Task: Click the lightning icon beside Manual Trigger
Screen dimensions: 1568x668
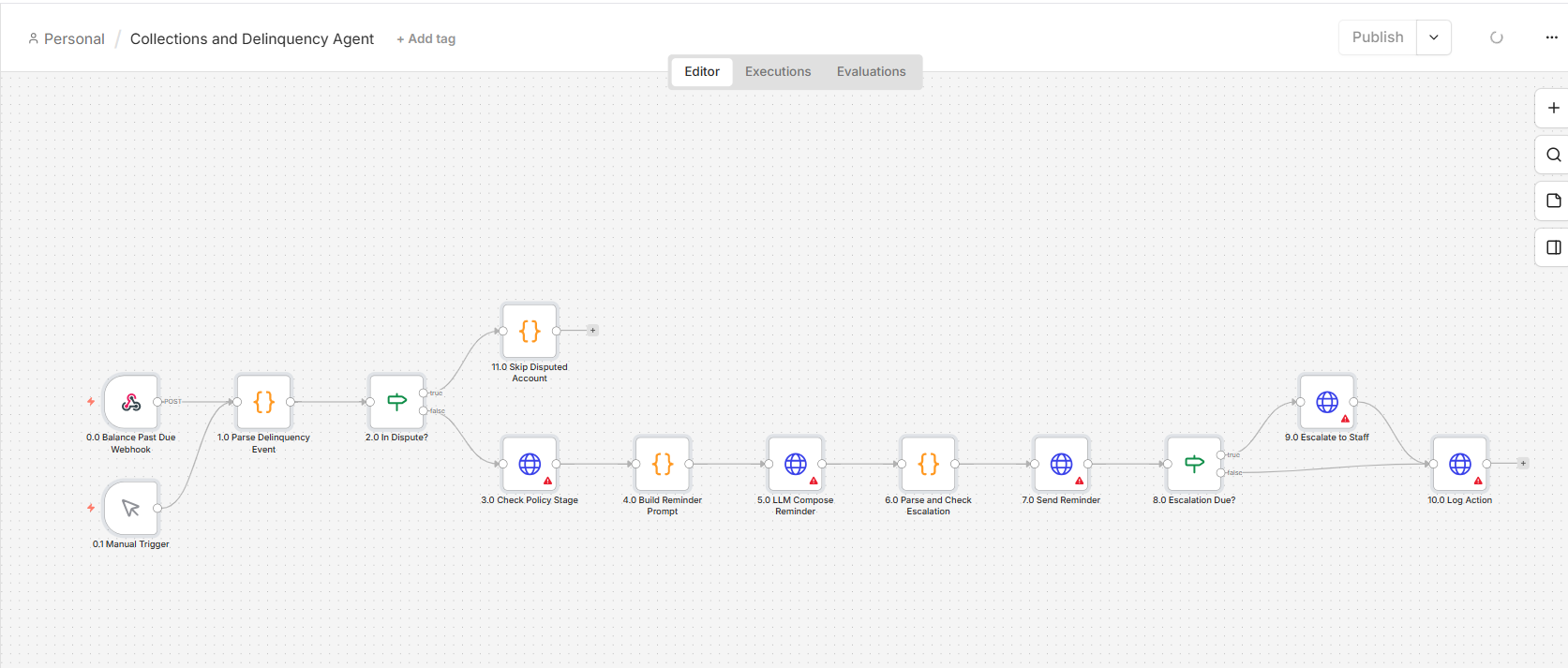Action: pyautogui.click(x=91, y=508)
